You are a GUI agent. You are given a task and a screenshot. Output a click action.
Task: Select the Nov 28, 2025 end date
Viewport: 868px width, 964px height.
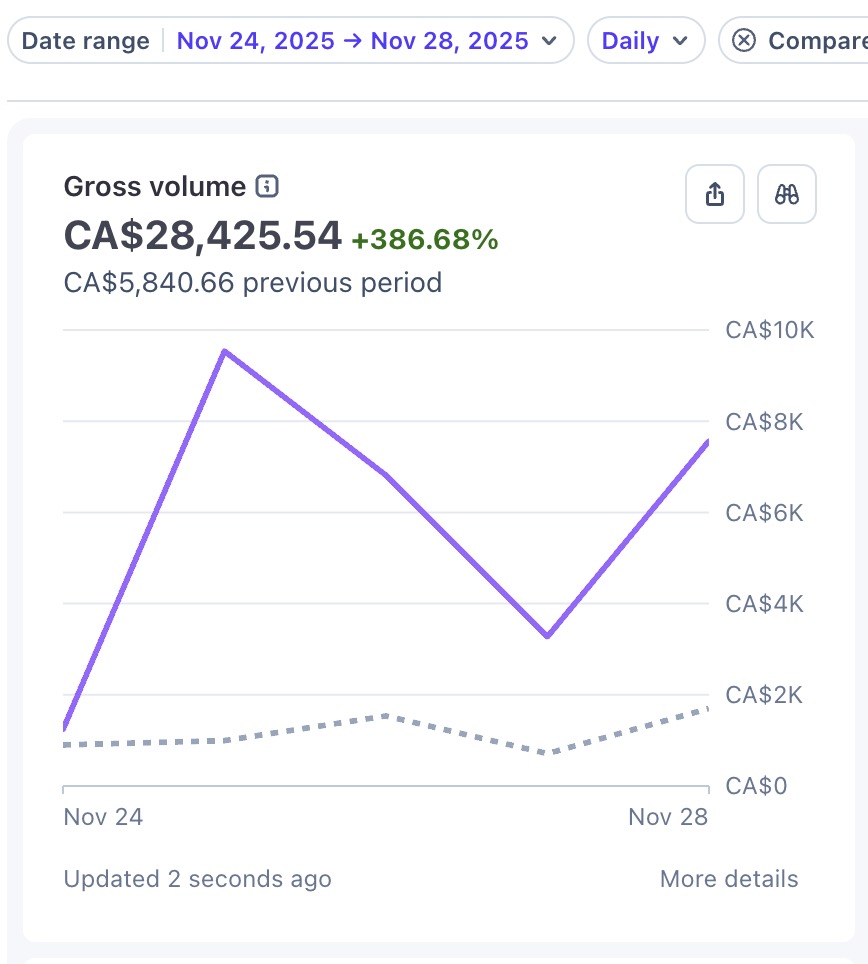(x=449, y=41)
